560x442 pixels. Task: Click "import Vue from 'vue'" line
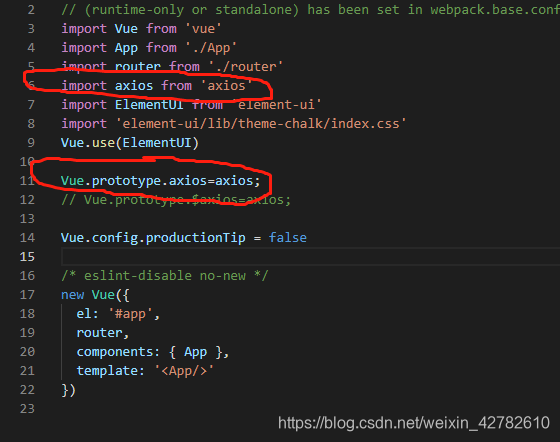141,29
